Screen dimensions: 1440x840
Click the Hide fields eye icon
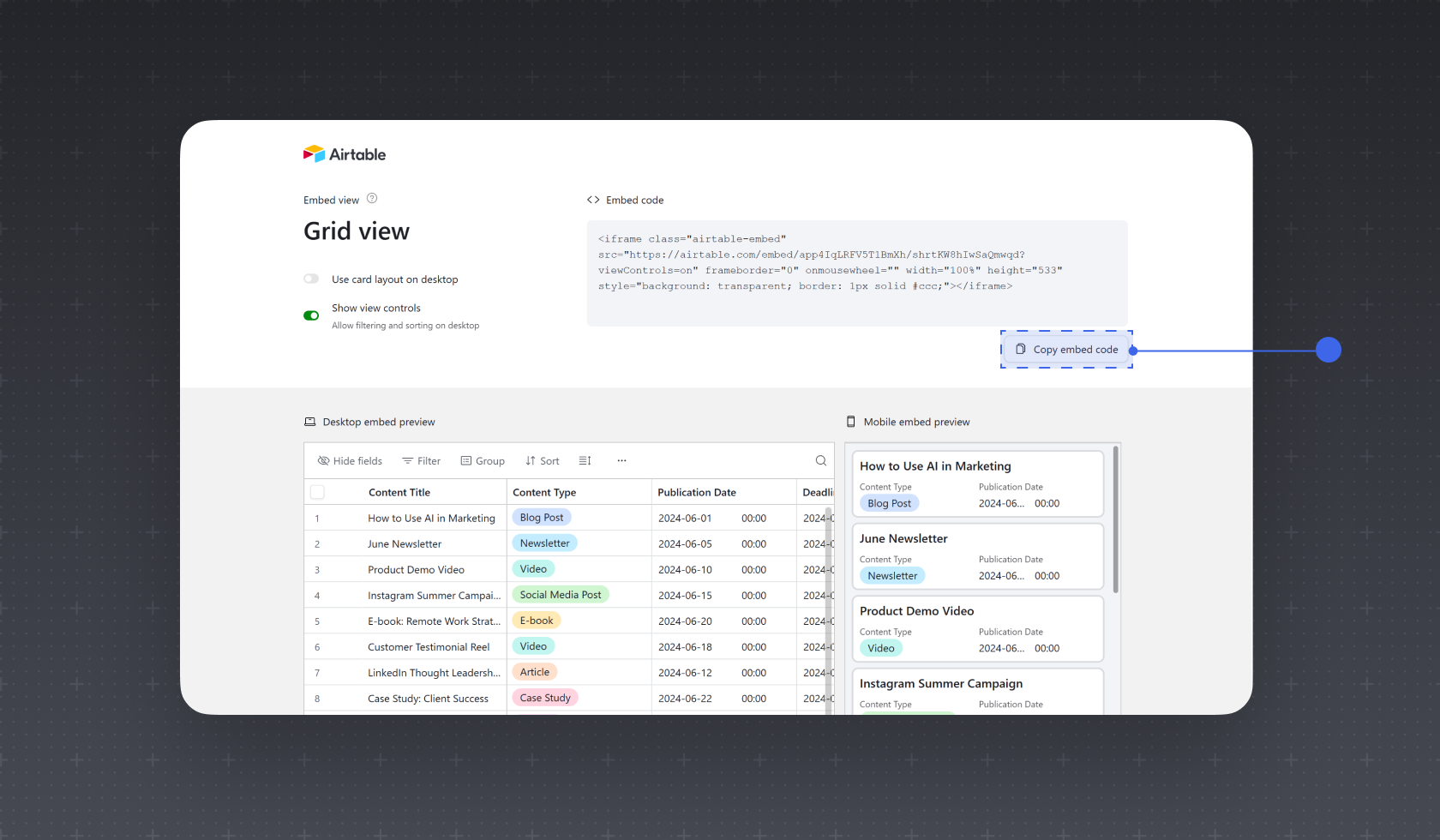click(323, 461)
